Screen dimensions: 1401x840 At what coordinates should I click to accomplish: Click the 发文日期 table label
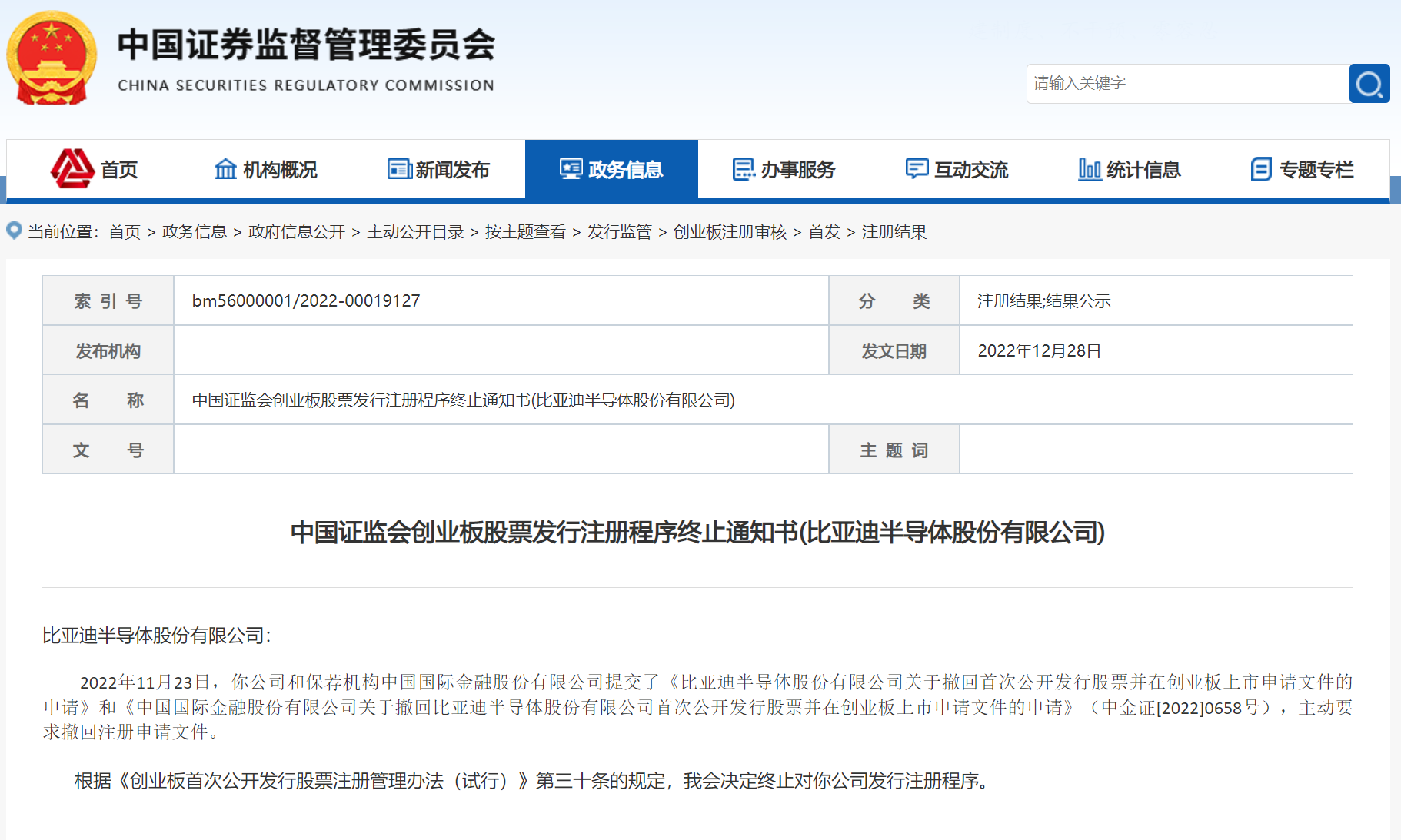pos(894,351)
